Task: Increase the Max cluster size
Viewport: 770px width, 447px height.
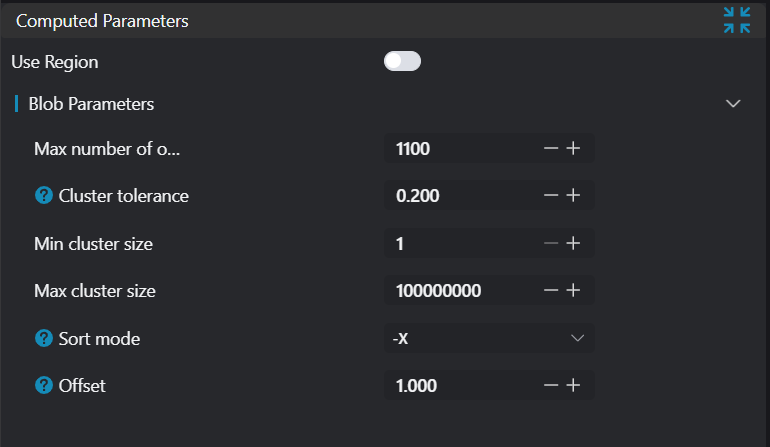Action: point(574,291)
